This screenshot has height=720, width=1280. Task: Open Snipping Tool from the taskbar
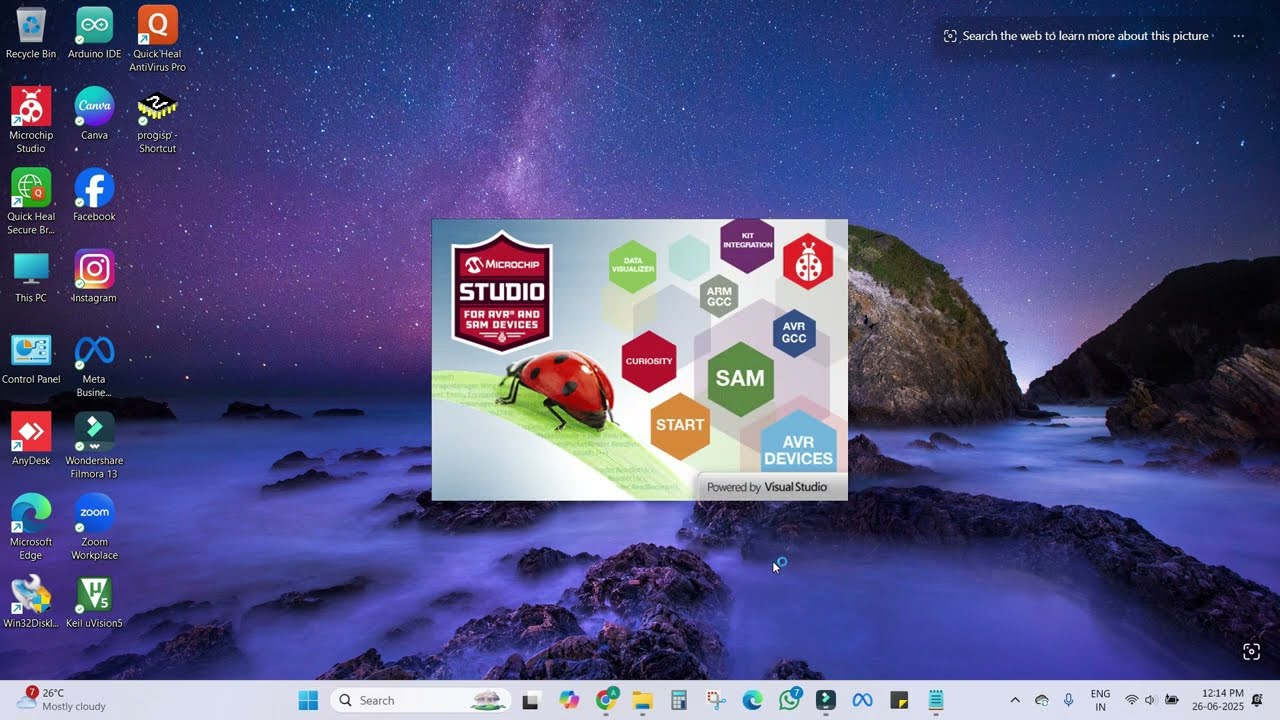tap(715, 700)
